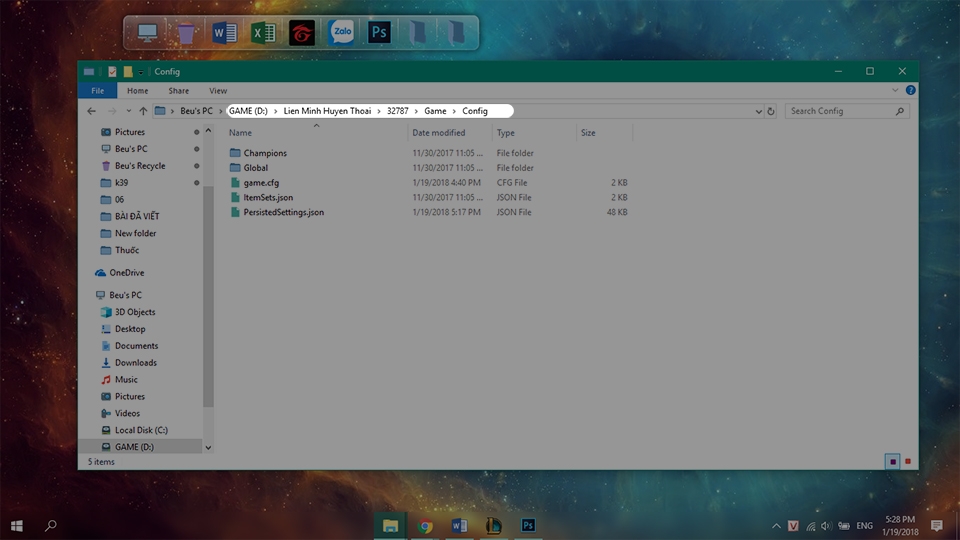
Task: Sort files by the Date modified column
Action: point(438,132)
